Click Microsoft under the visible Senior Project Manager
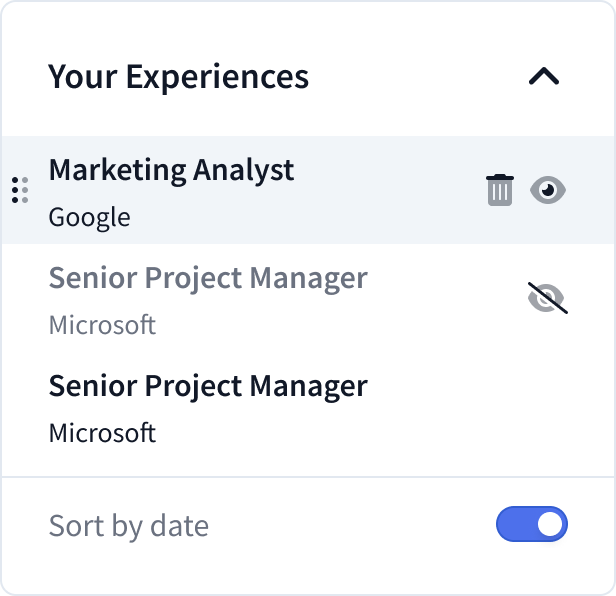The image size is (616, 596). tap(102, 433)
